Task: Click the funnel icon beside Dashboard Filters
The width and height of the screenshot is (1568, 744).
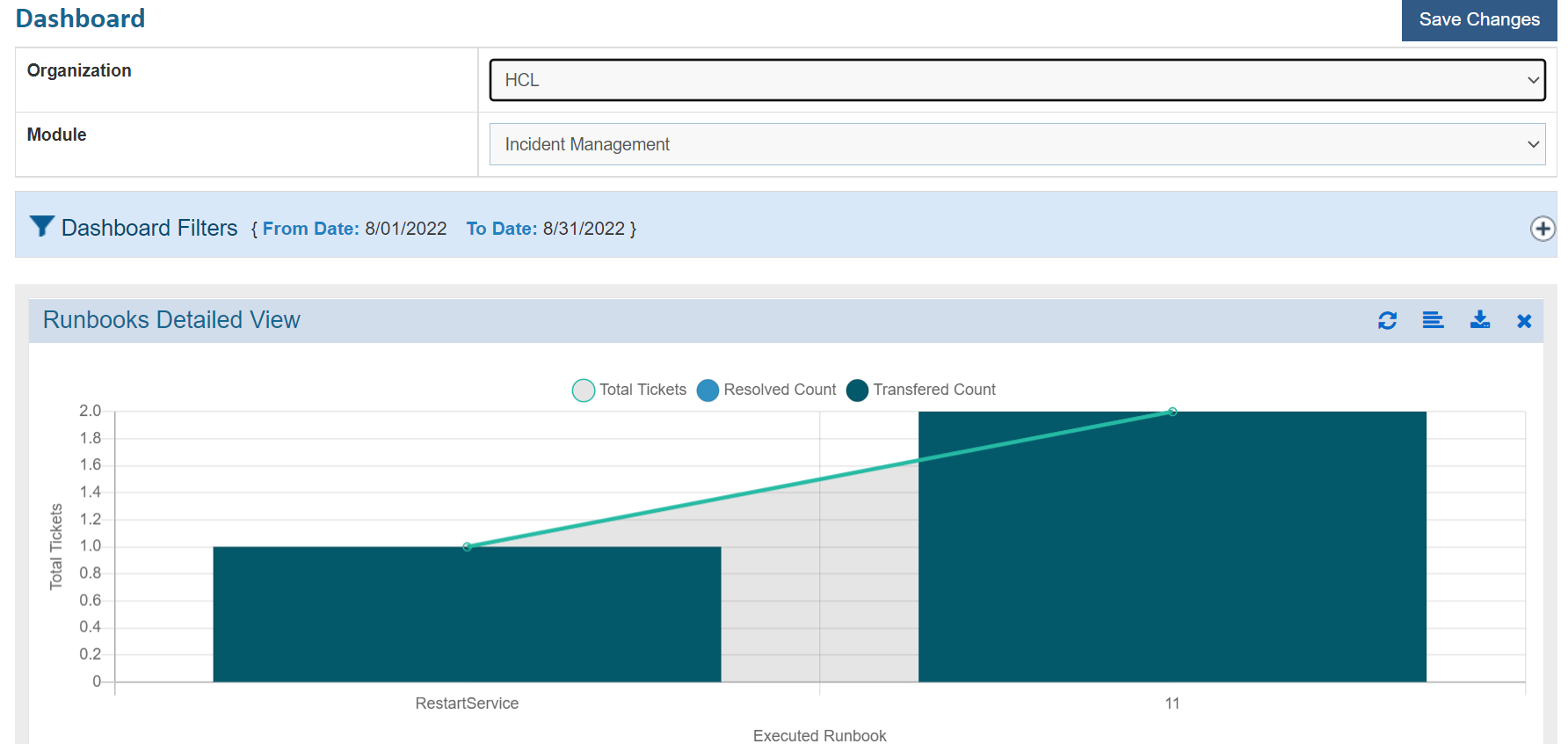Action: (x=41, y=227)
